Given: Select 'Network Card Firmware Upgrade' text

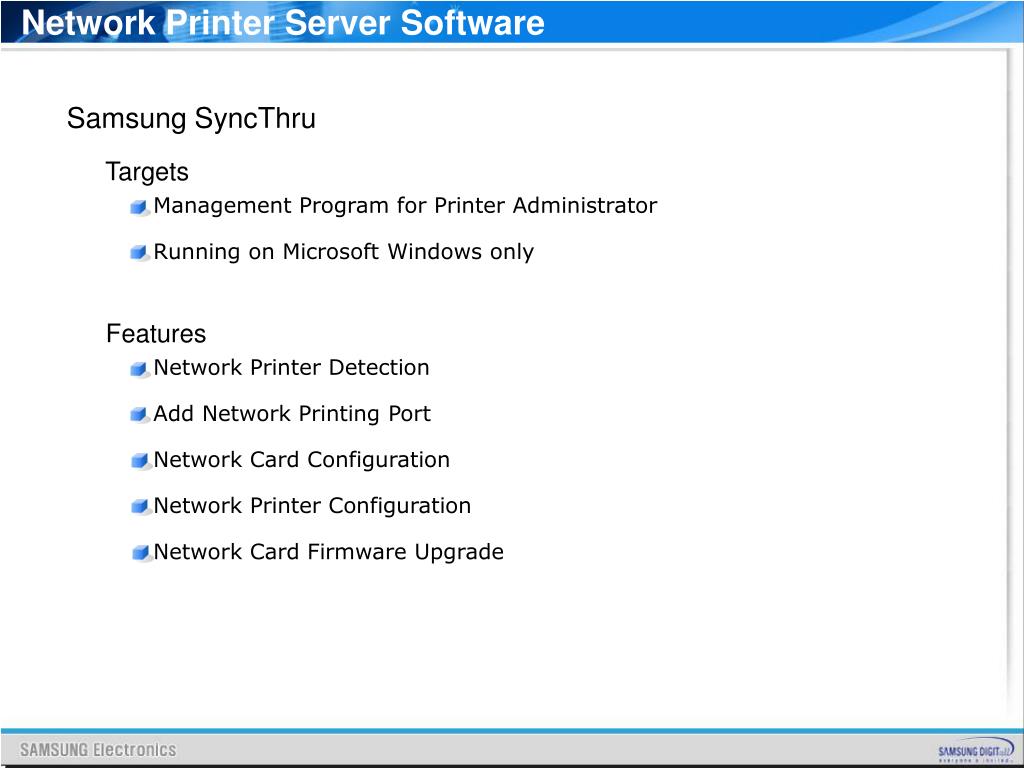Looking at the screenshot, I should click(328, 552).
